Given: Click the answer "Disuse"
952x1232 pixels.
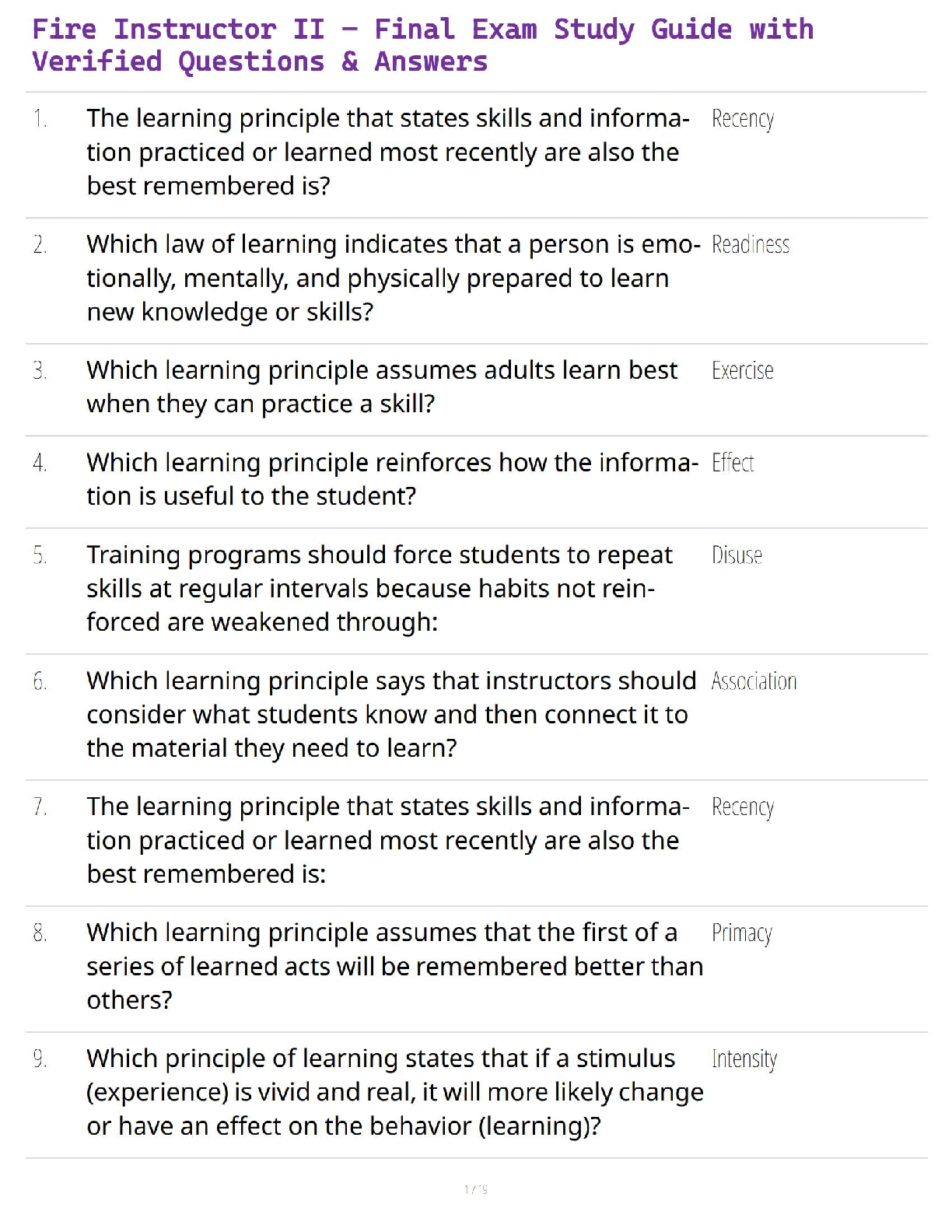Looking at the screenshot, I should (x=737, y=555).
